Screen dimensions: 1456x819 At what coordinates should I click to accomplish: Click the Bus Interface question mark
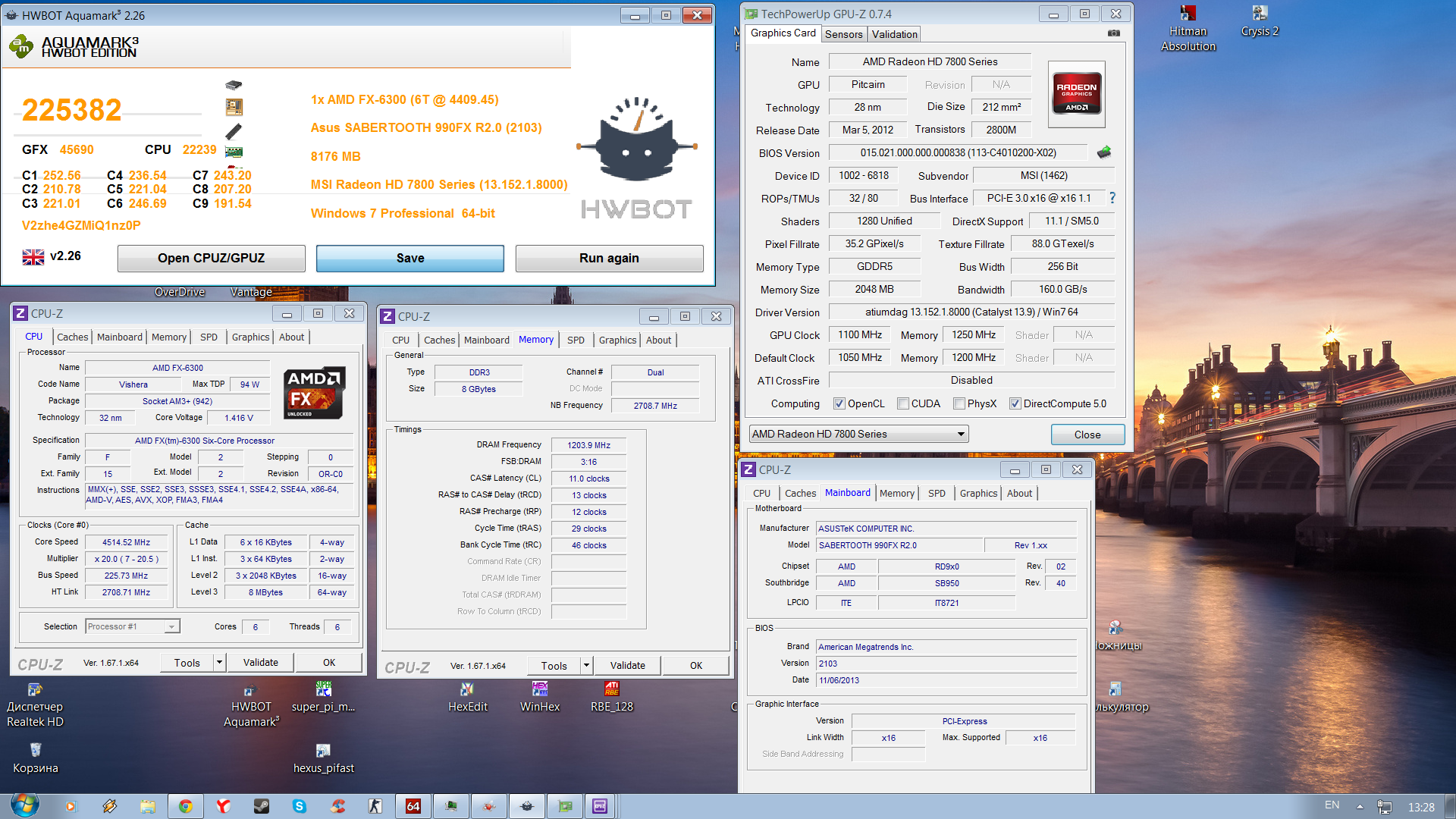1112,198
